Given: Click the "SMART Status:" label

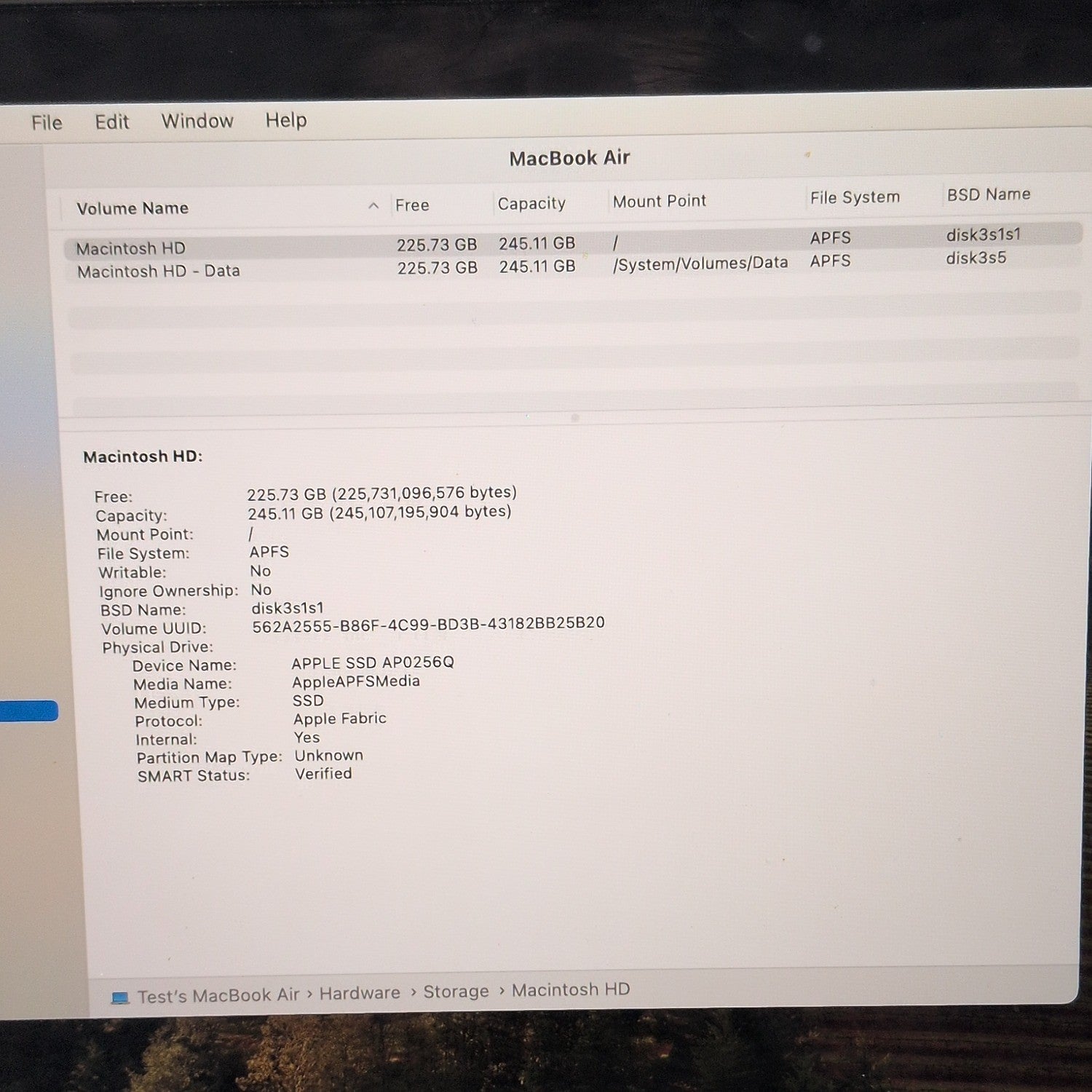Looking at the screenshot, I should 194,776.
